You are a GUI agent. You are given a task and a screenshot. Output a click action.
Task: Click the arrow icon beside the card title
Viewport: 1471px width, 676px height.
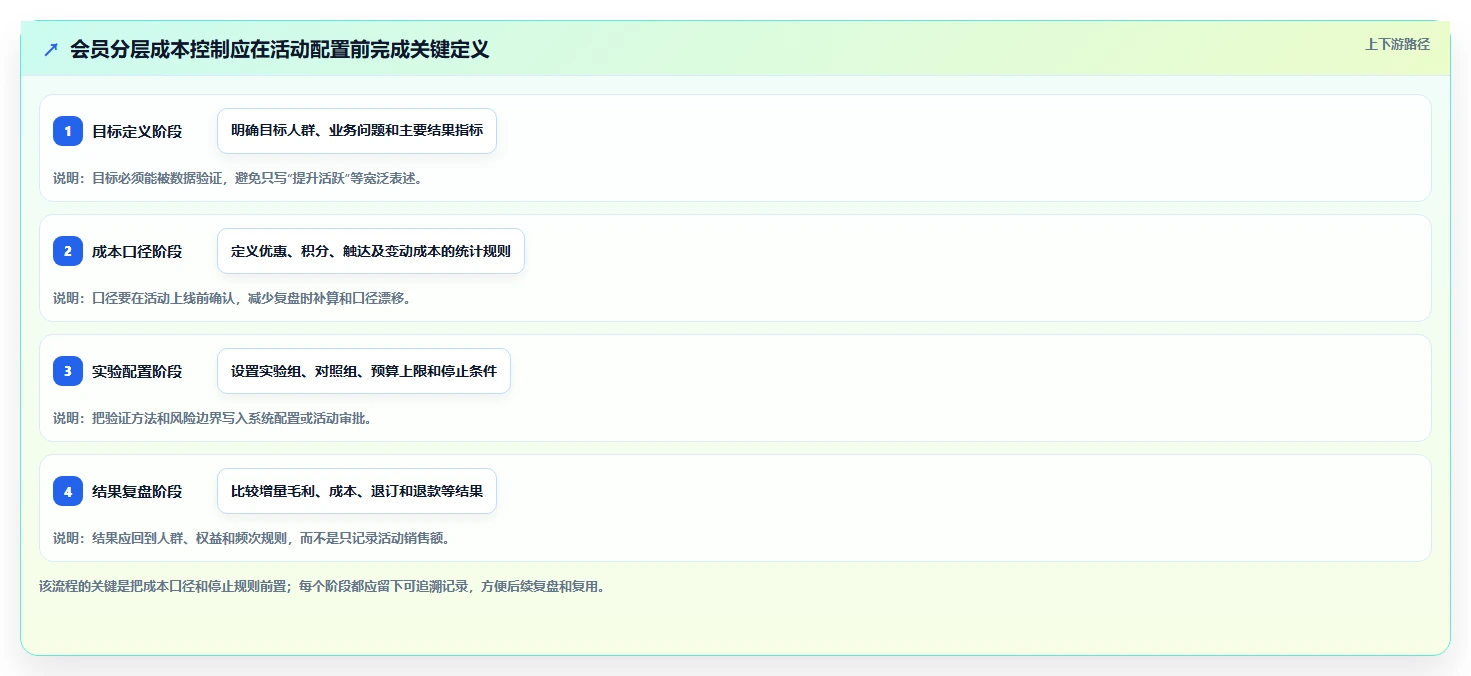pyautogui.click(x=51, y=49)
